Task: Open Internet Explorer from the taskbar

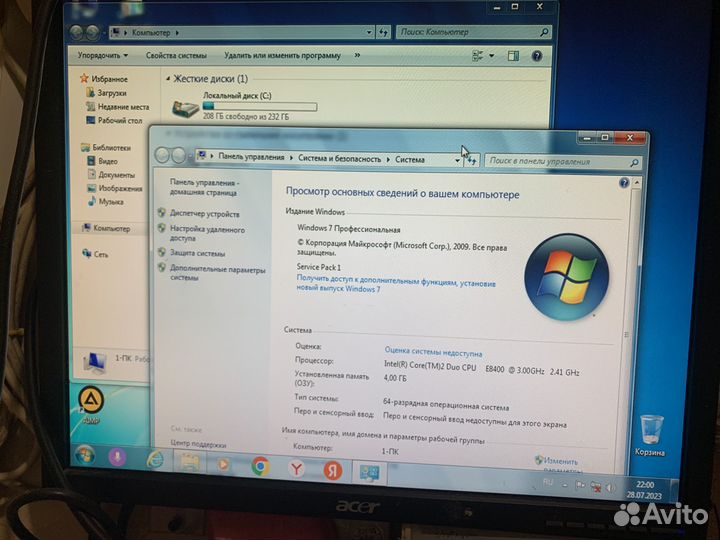Action: pos(155,460)
